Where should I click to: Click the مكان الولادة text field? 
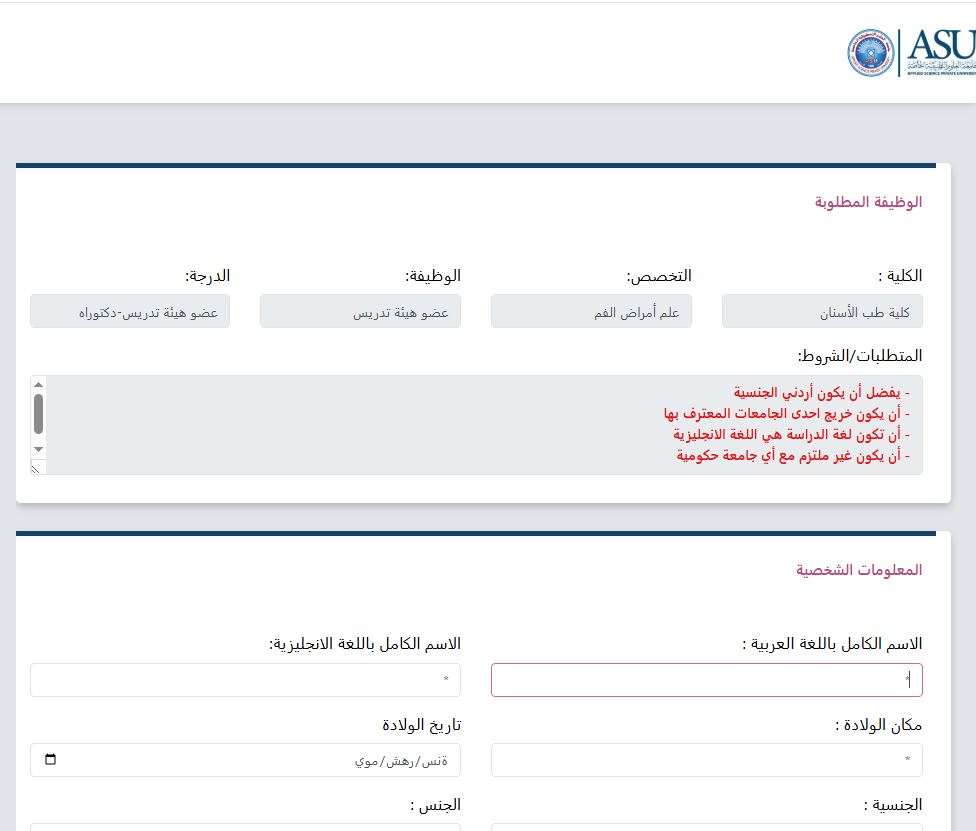(706, 760)
